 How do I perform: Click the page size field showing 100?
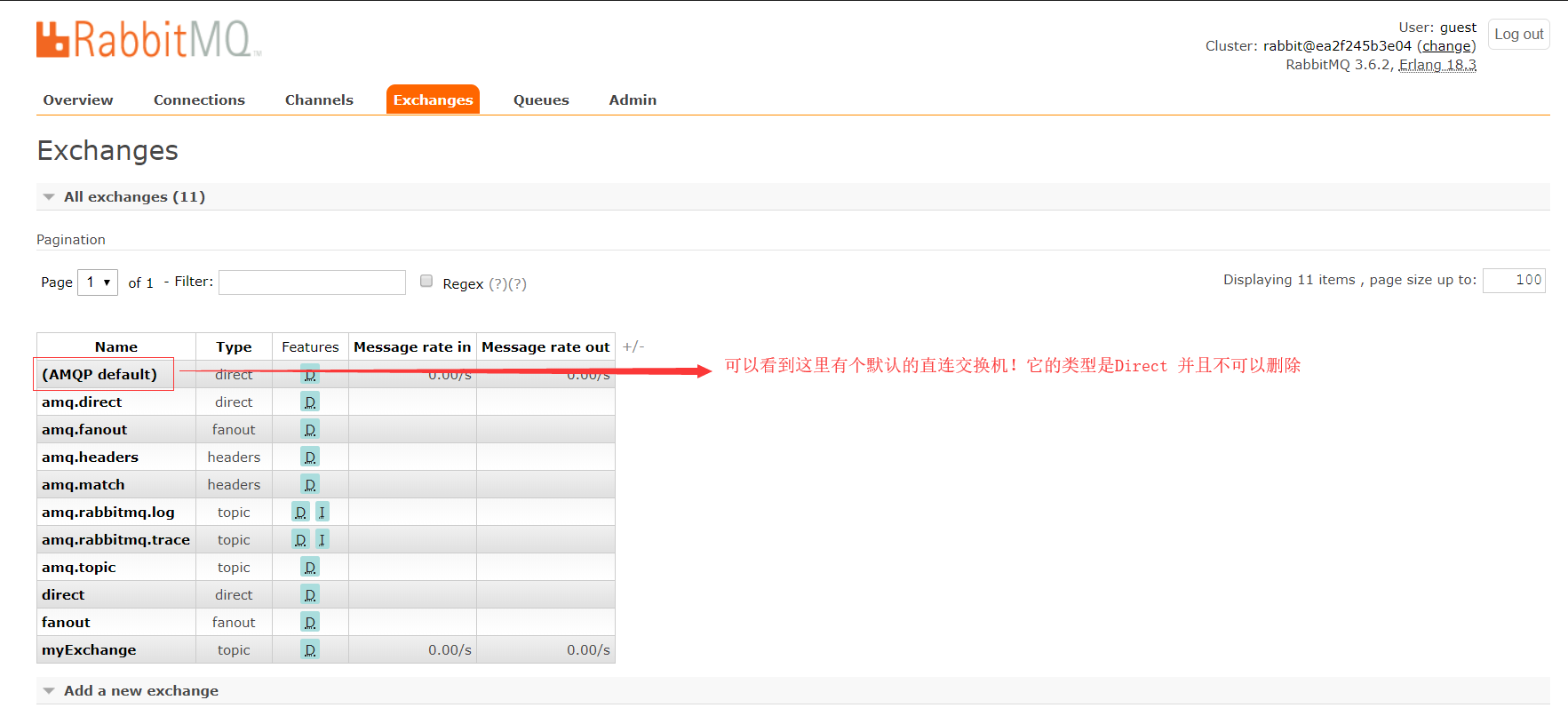[1515, 281]
